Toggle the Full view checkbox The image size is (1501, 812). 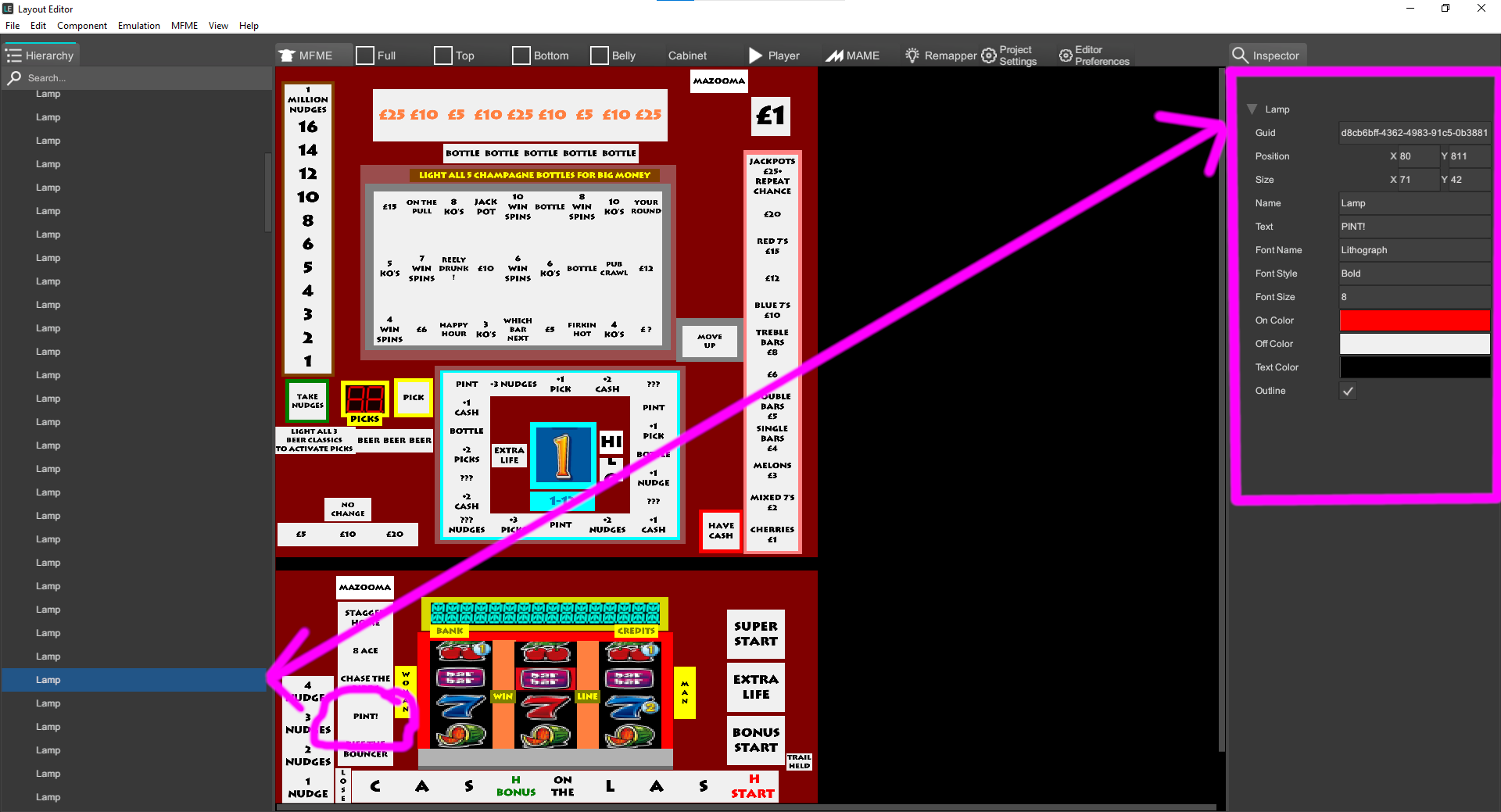click(365, 55)
